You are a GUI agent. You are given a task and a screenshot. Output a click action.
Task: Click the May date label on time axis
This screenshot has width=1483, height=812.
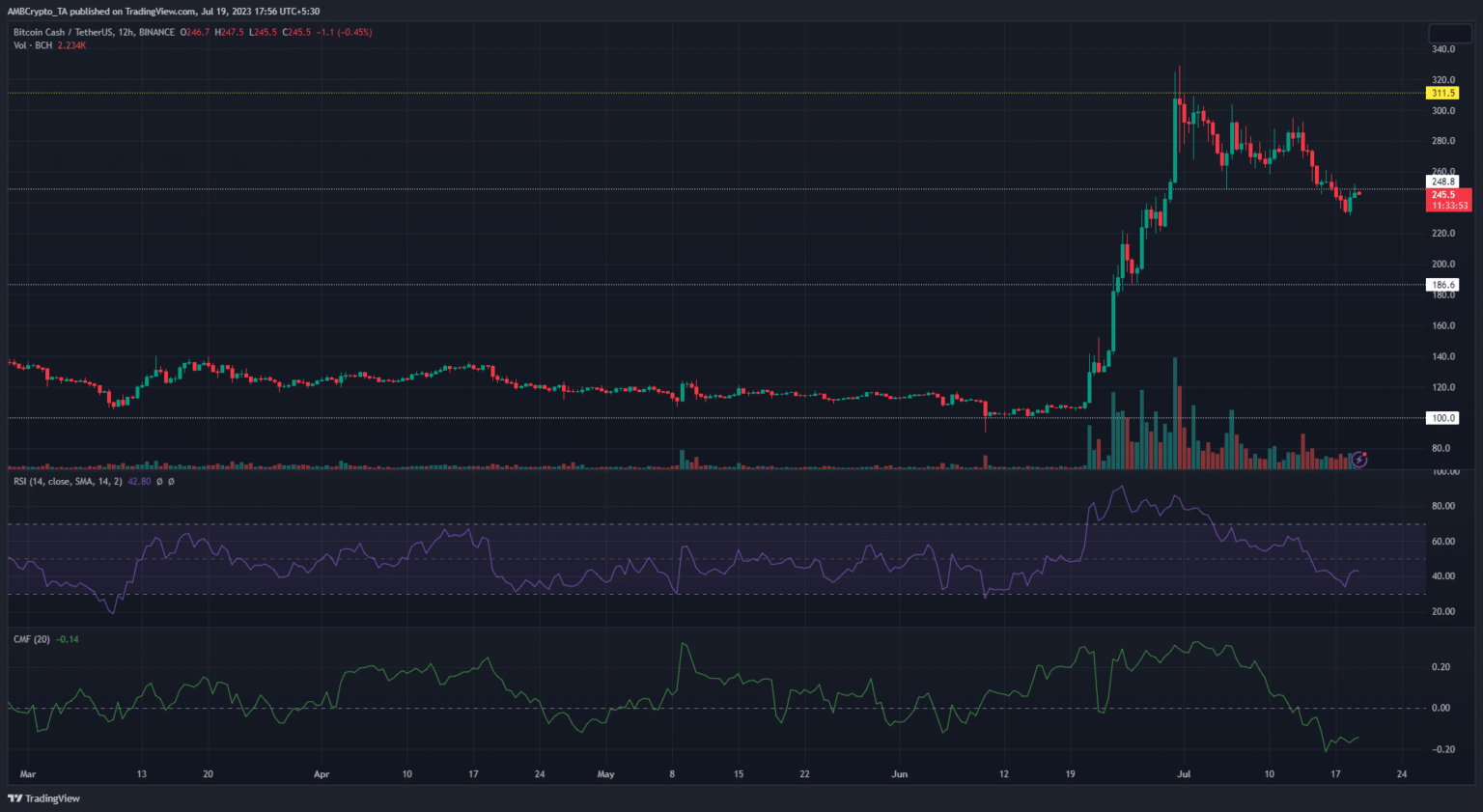click(x=605, y=774)
